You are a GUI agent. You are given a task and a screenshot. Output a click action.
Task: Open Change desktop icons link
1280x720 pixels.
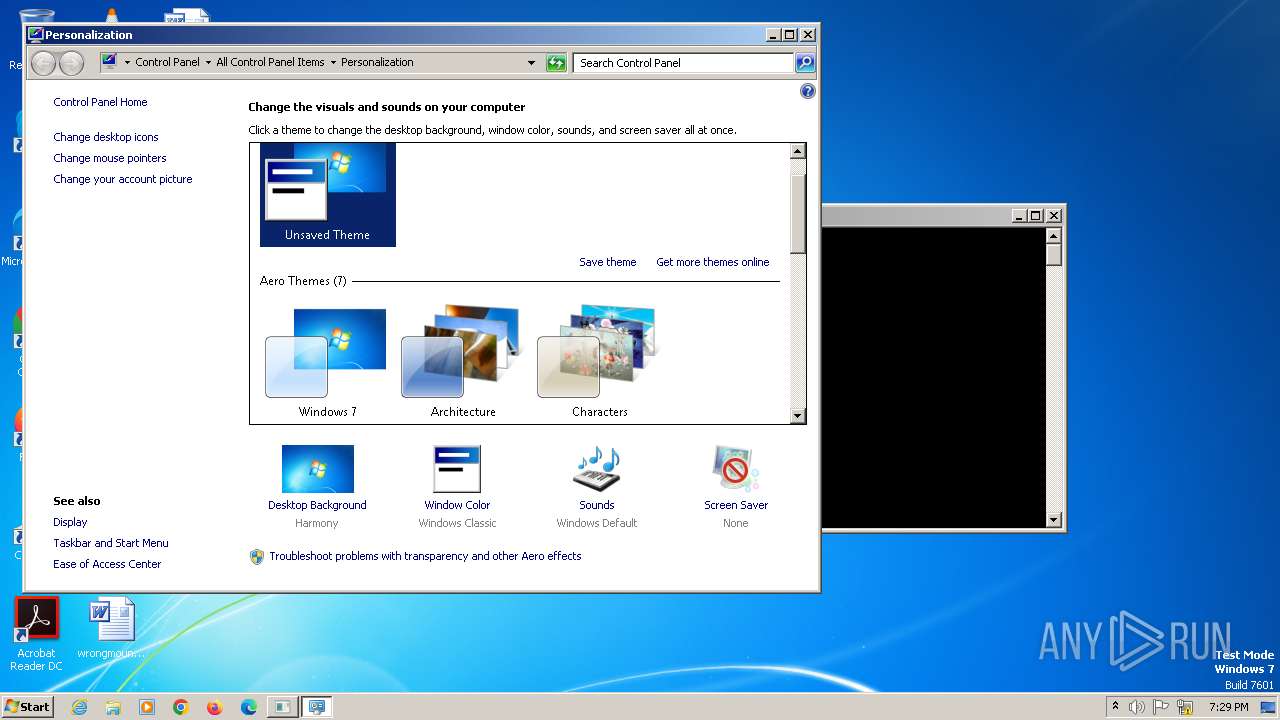(x=106, y=137)
